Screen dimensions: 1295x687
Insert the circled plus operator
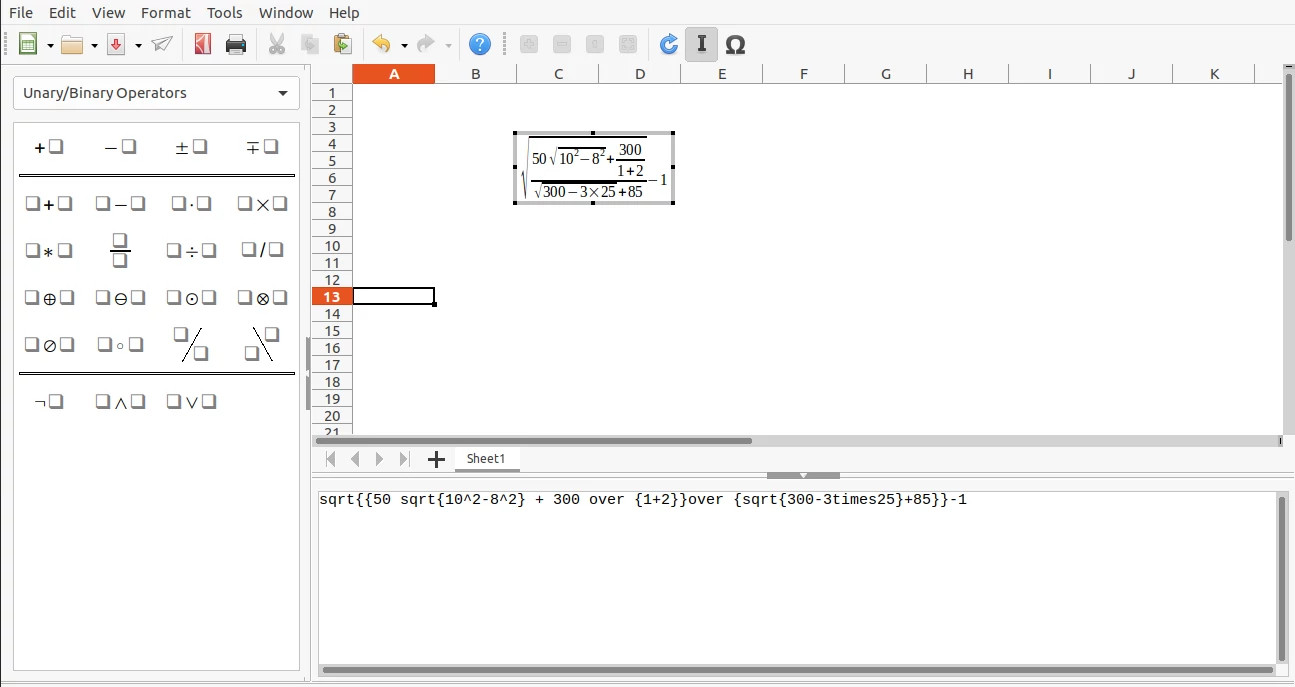[x=49, y=297]
